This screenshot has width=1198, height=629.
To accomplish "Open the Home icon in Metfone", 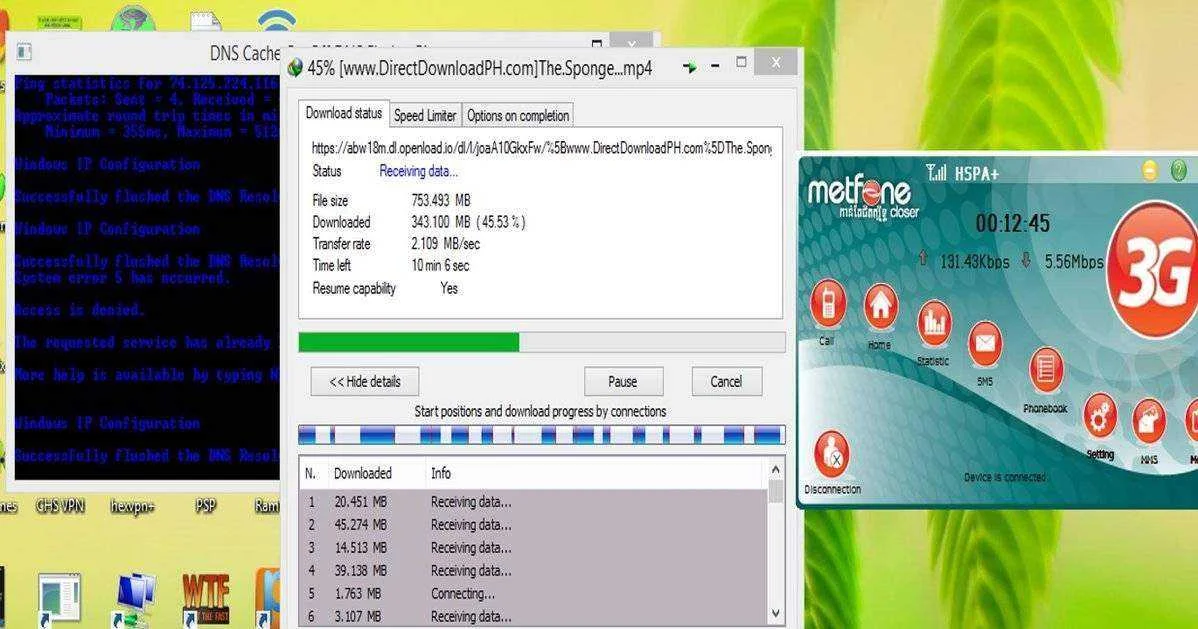I will pos(880,306).
